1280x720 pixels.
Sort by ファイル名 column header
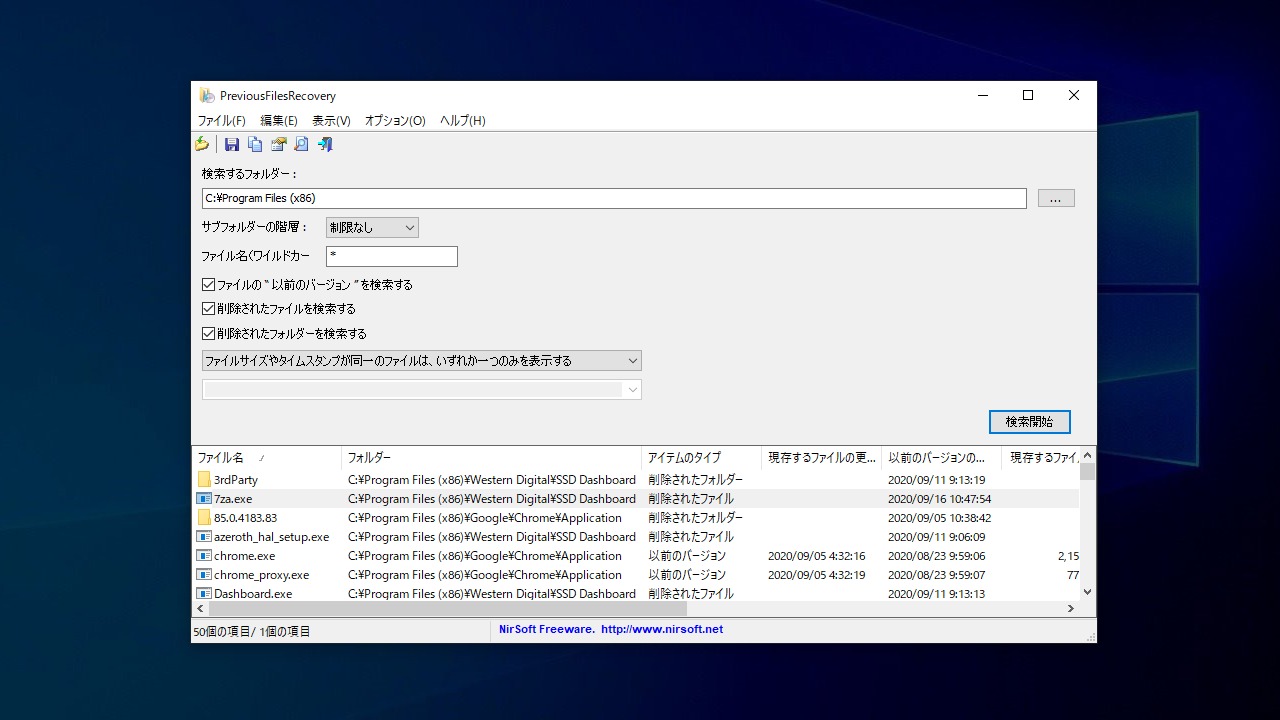266,458
